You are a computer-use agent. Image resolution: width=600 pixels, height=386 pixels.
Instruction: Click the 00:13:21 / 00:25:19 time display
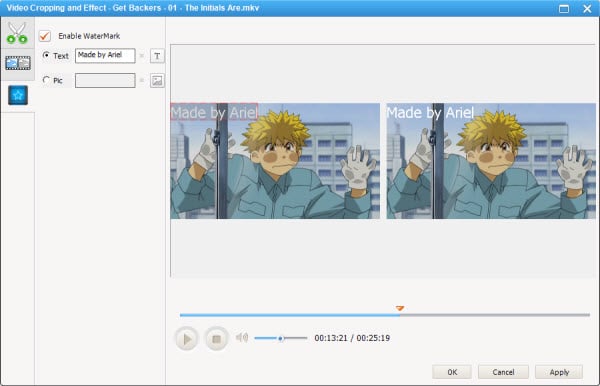[x=352, y=338]
